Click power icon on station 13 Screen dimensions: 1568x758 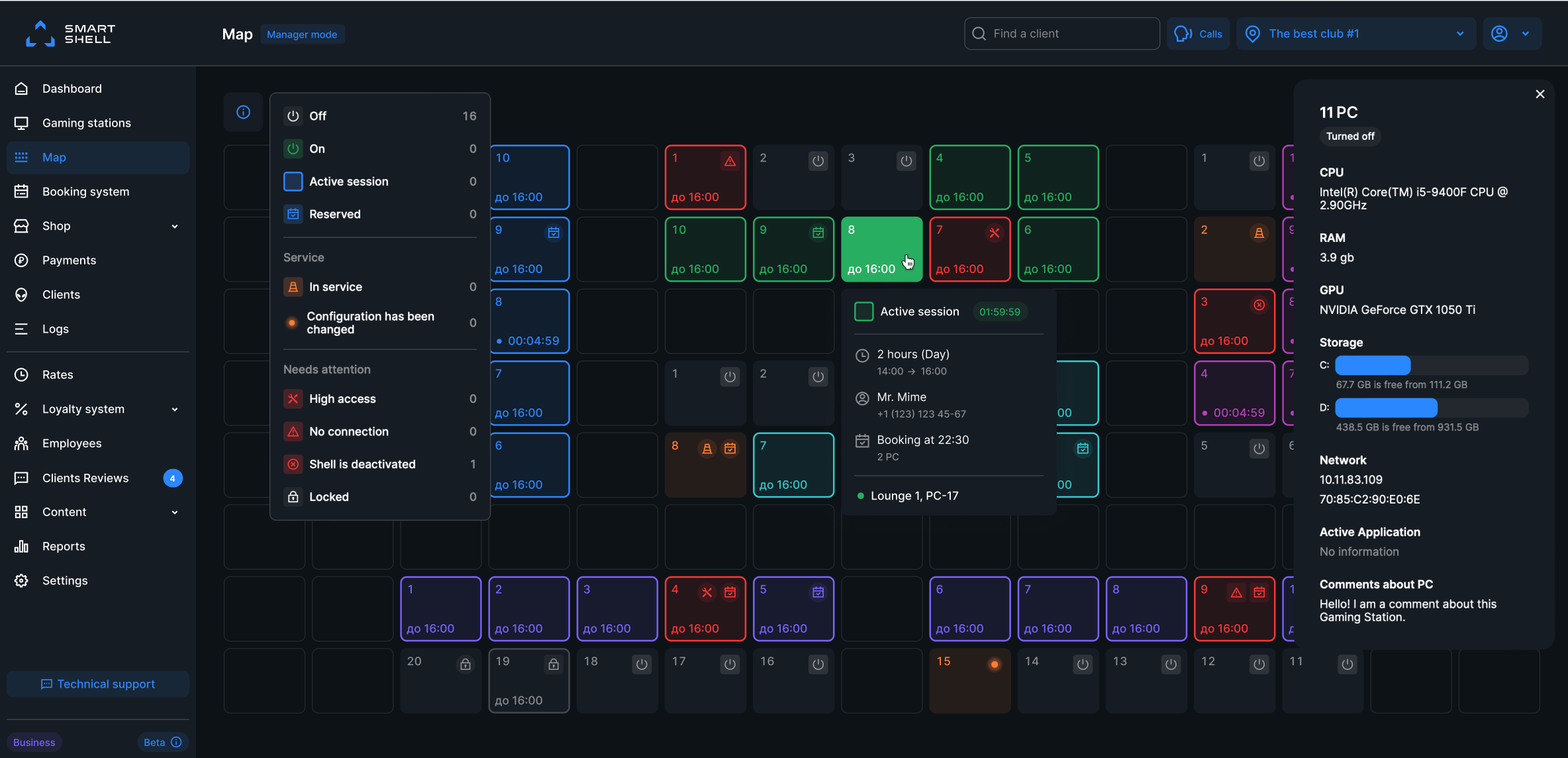pyautogui.click(x=1171, y=664)
